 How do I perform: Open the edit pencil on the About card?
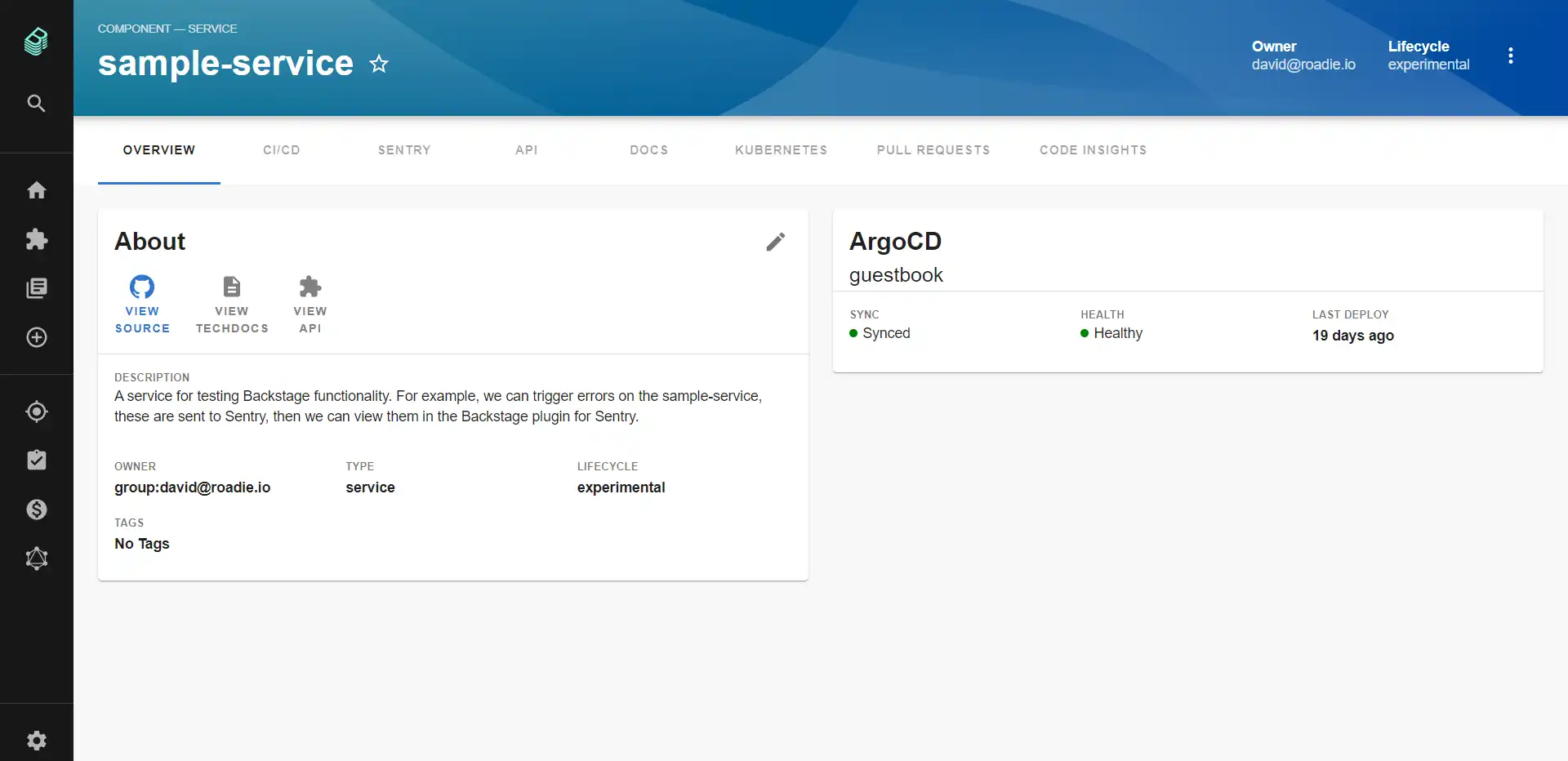776,242
